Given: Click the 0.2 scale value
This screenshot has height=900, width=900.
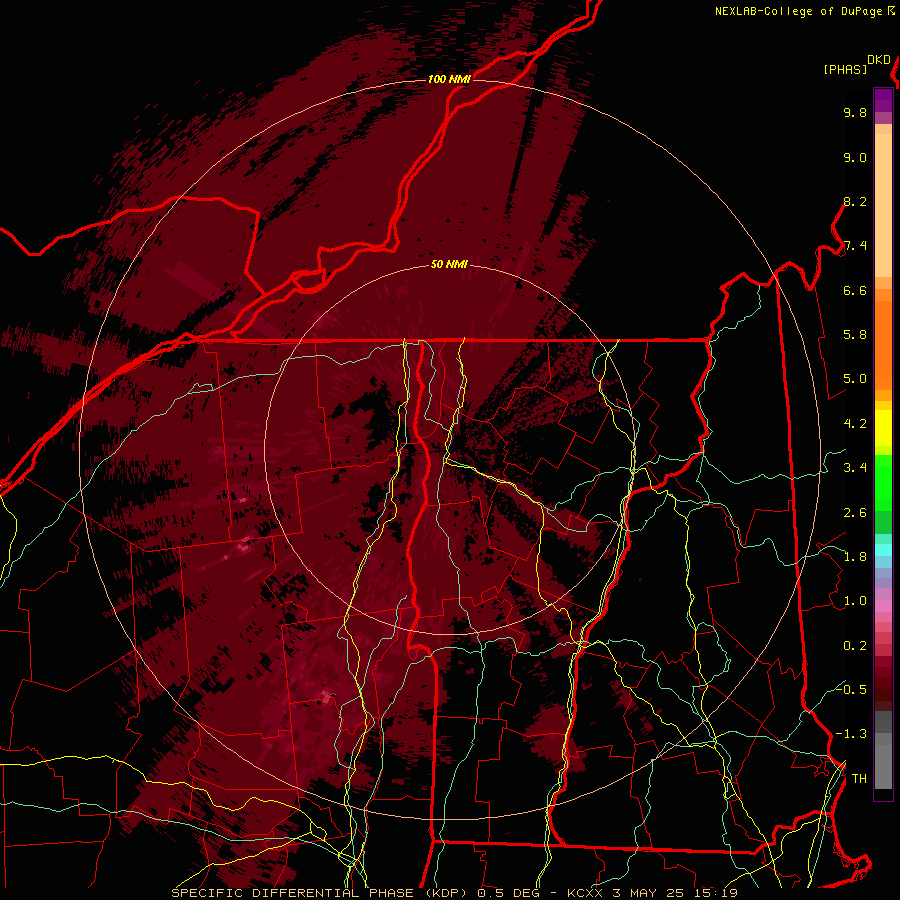Looking at the screenshot, I should 855,646.
